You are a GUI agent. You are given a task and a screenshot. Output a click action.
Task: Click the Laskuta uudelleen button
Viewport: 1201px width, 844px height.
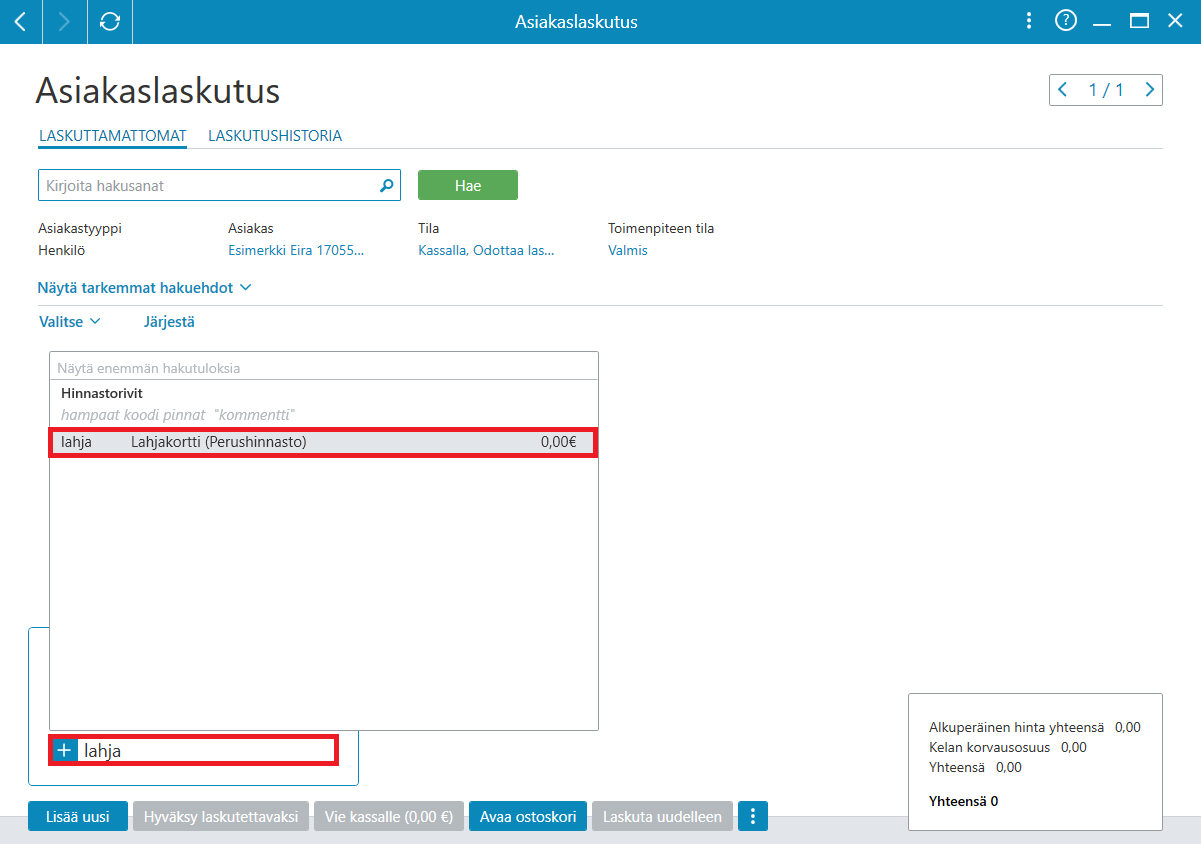tap(662, 816)
